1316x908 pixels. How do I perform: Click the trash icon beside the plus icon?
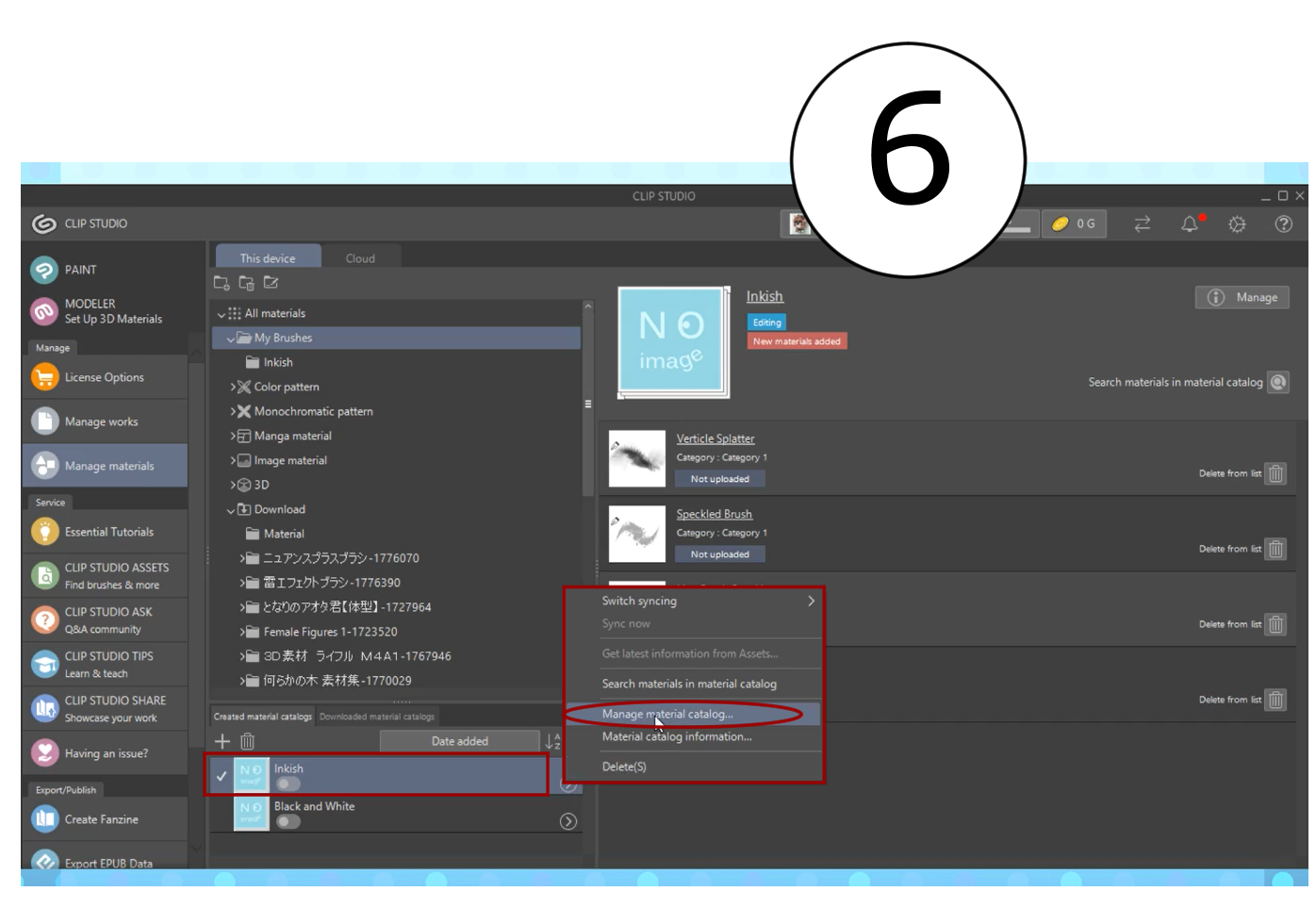(x=247, y=741)
